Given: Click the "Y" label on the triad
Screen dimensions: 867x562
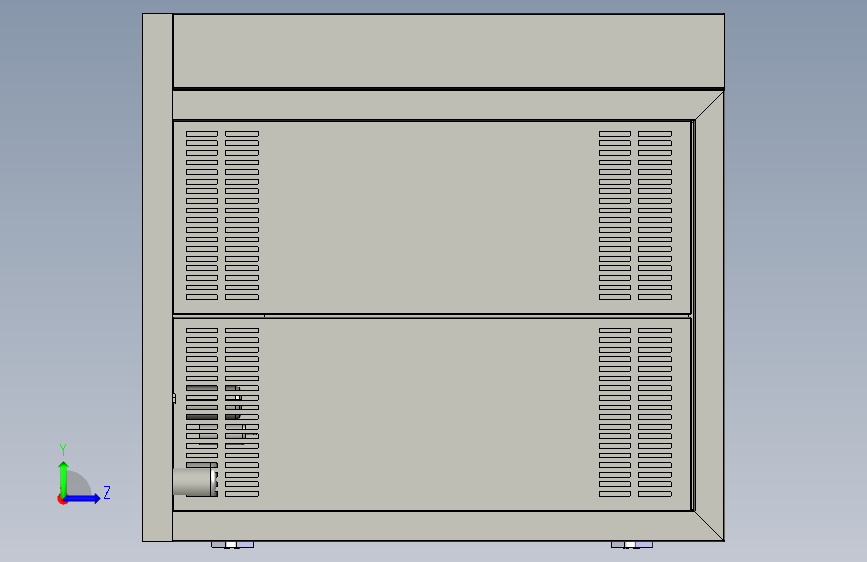Looking at the screenshot, I should (63, 450).
